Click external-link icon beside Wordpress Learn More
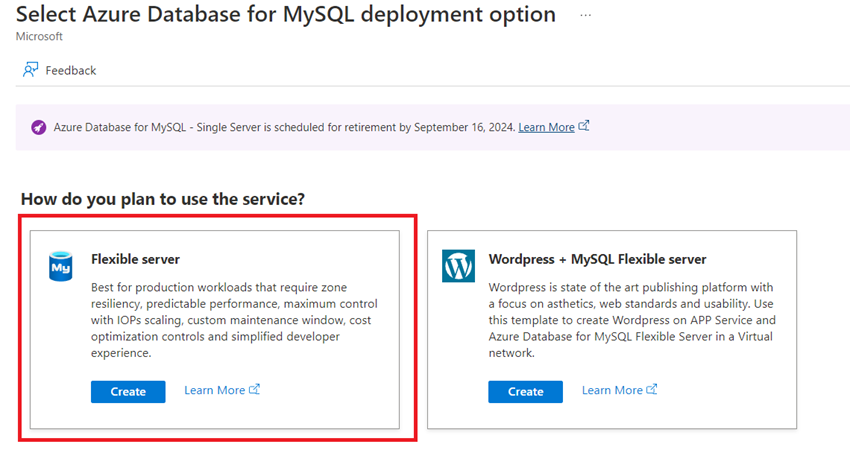This screenshot has width=850, height=453. [652, 390]
